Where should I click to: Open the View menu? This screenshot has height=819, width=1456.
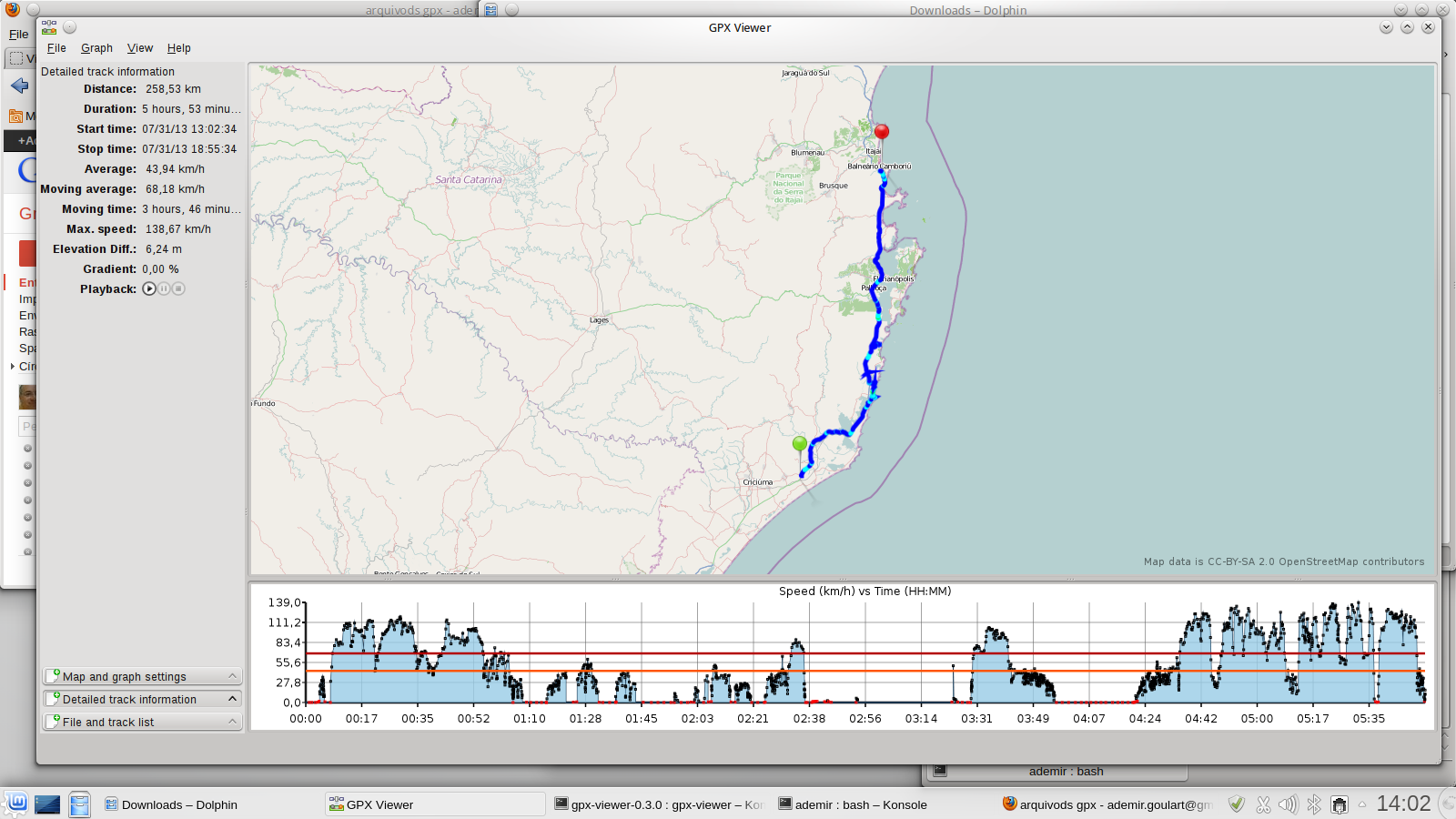pos(139,48)
